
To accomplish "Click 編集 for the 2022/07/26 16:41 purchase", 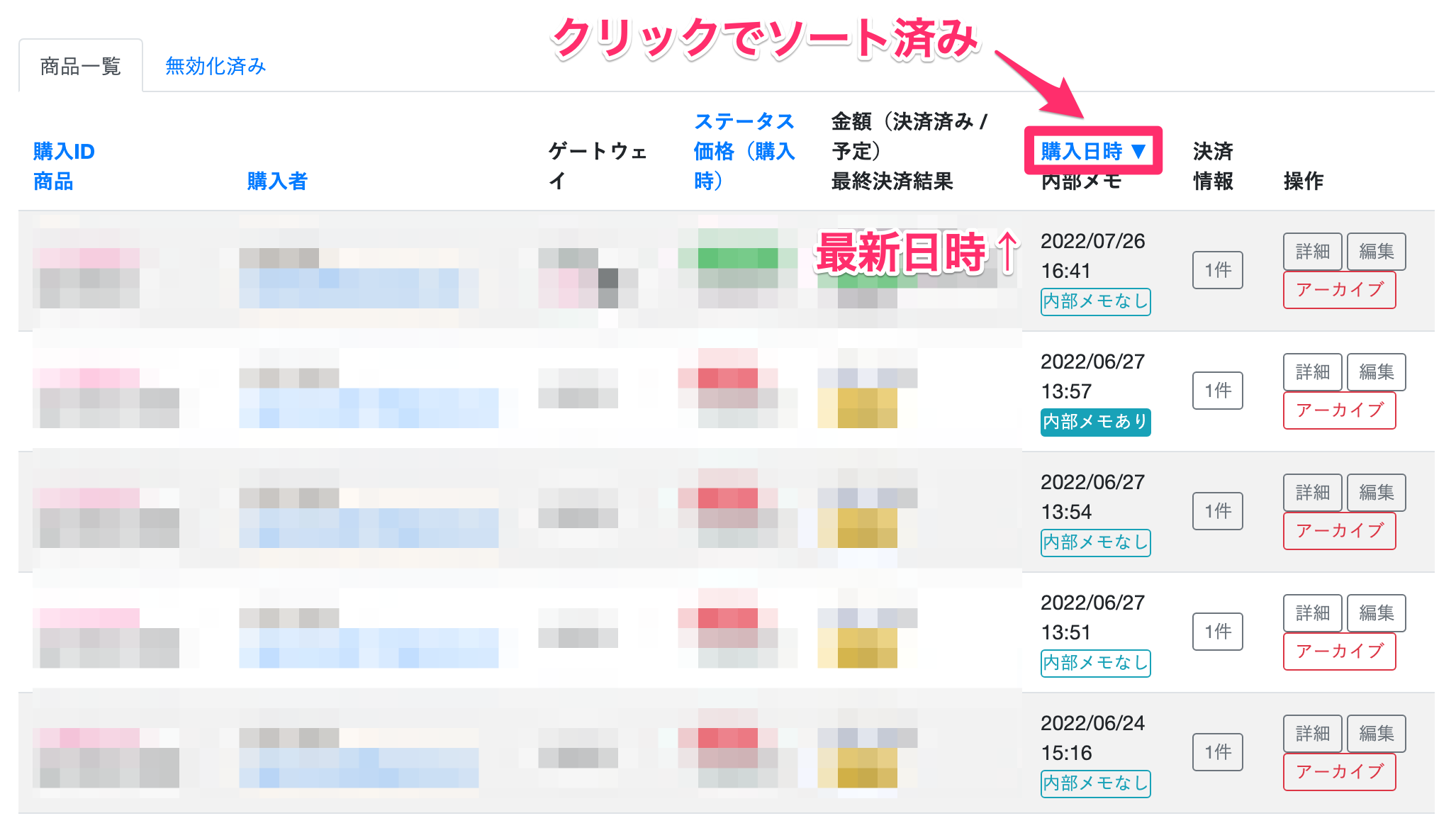I will (1376, 251).
